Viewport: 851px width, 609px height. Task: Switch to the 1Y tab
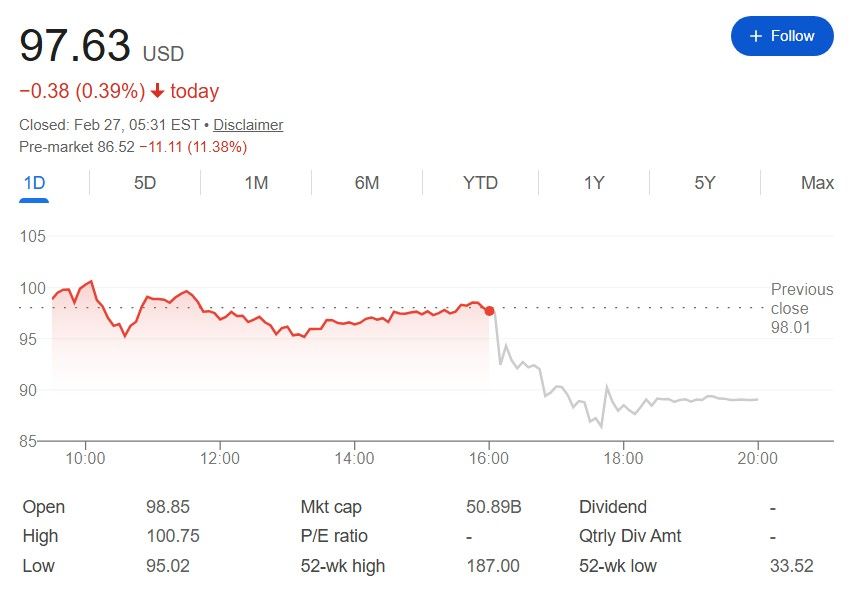point(594,183)
